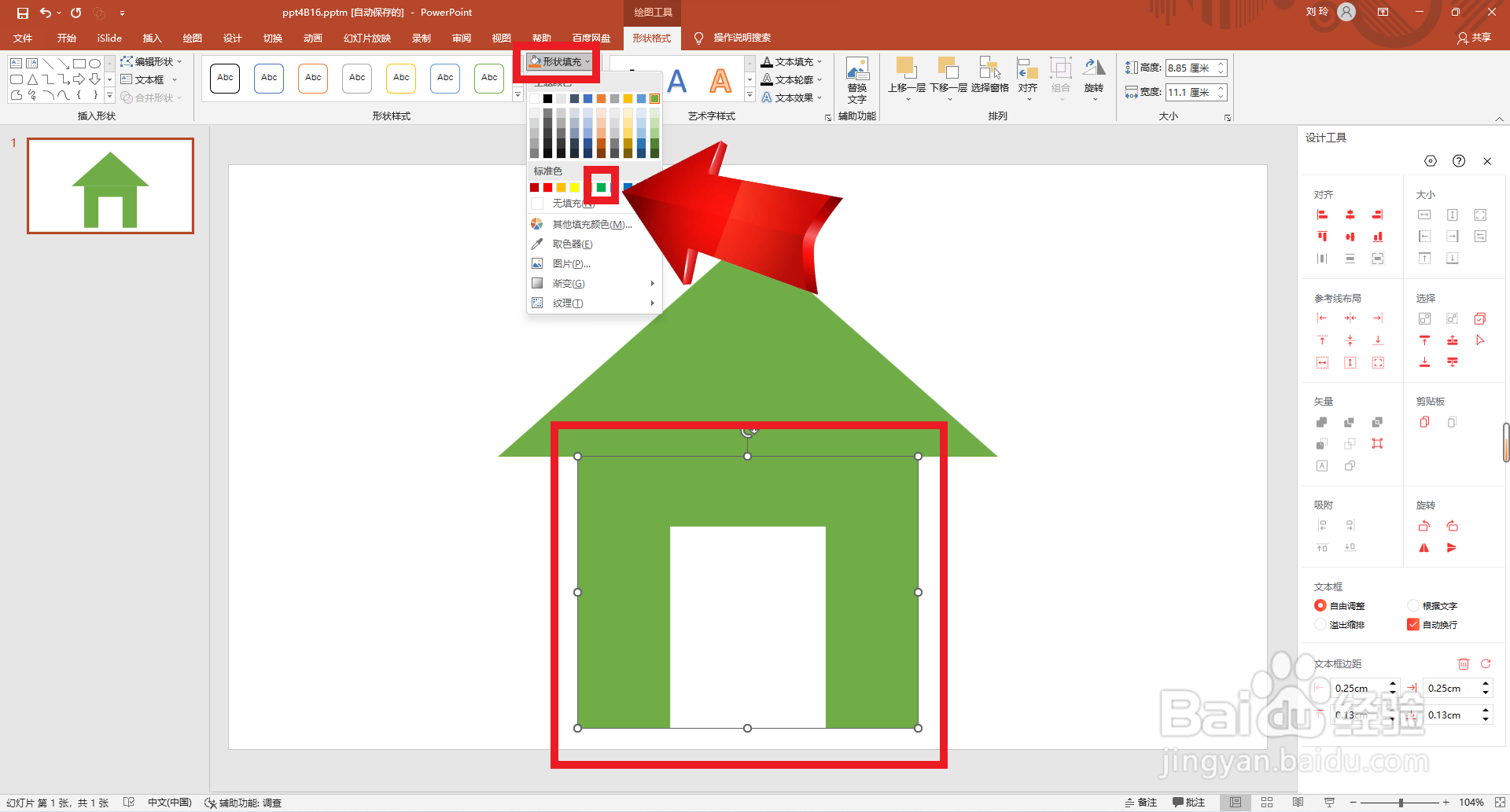Click equal height icon in 大小 section

[x=1453, y=215]
